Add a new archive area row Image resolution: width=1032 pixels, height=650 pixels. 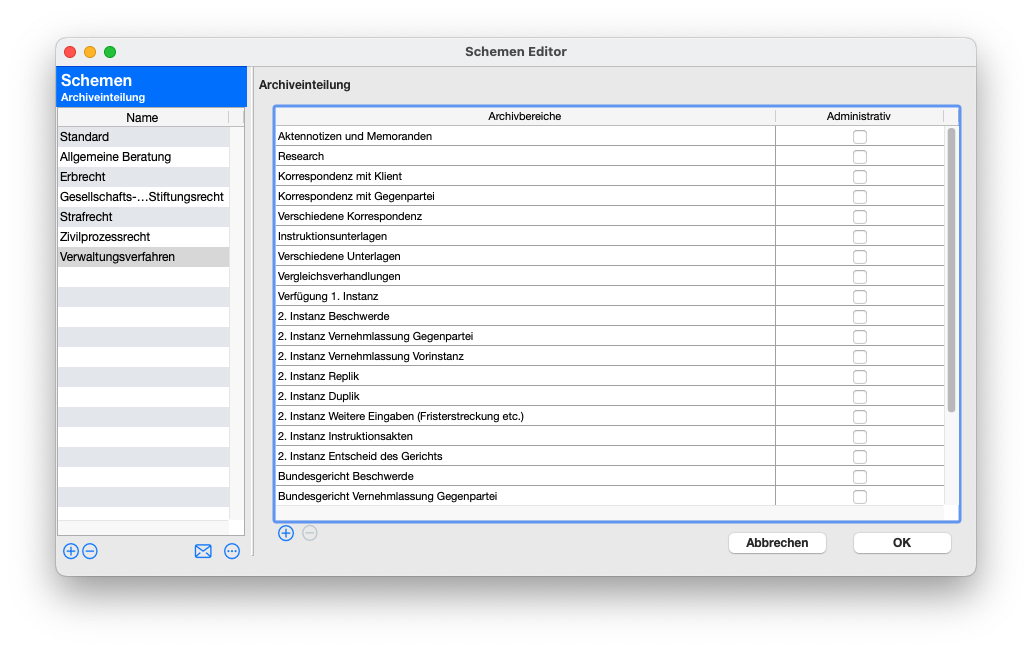[x=286, y=533]
